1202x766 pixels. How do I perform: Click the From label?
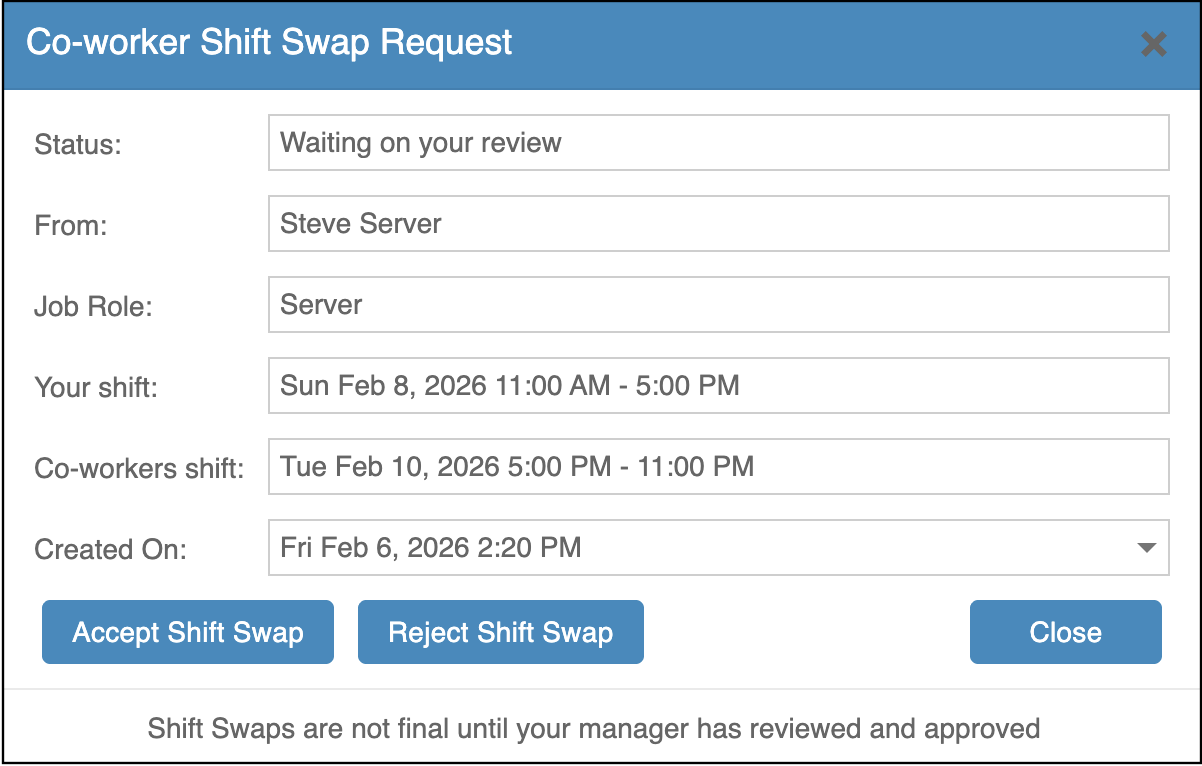click(x=70, y=226)
